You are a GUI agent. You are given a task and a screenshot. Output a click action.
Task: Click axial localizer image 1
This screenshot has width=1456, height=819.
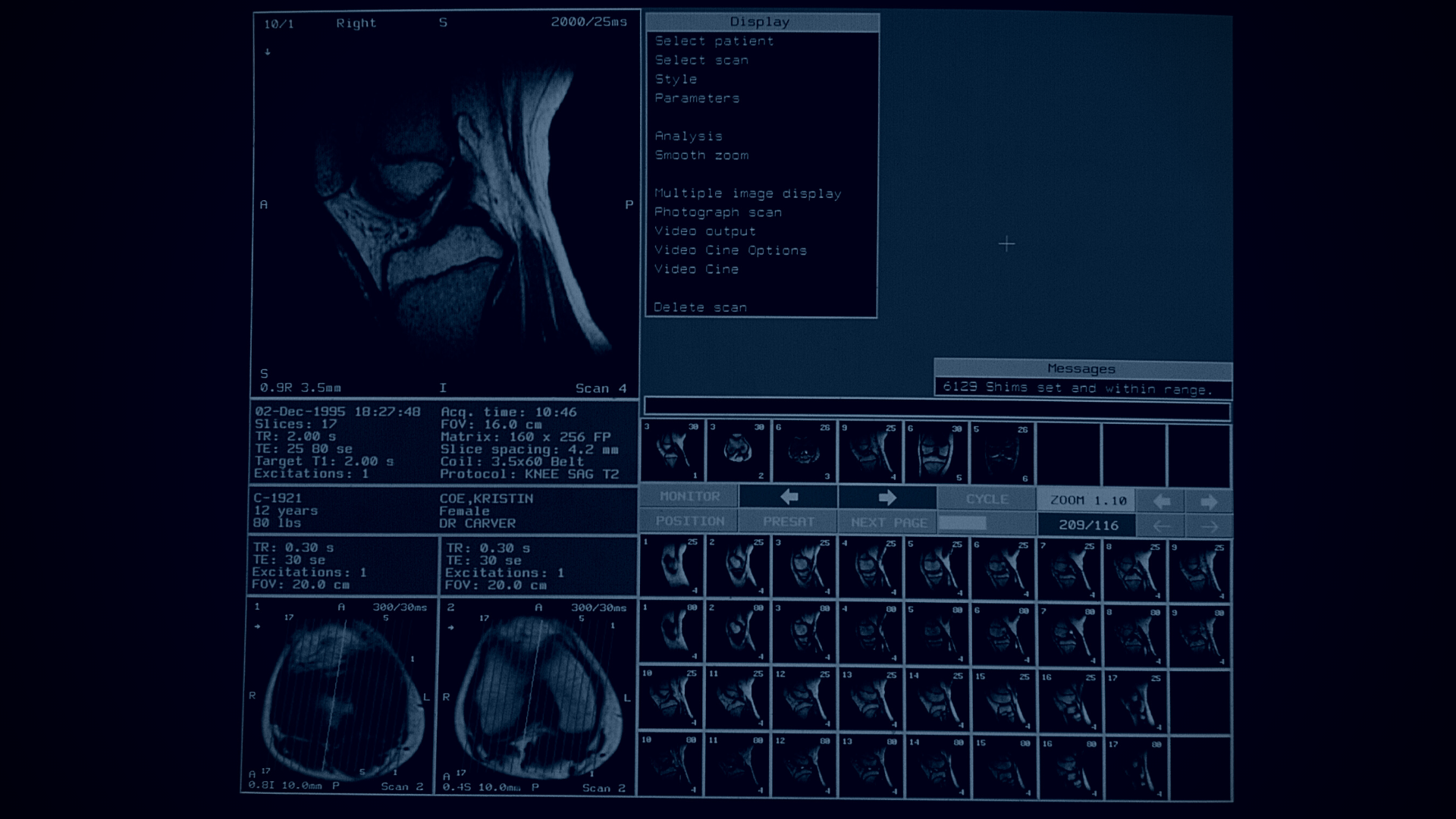point(340,695)
